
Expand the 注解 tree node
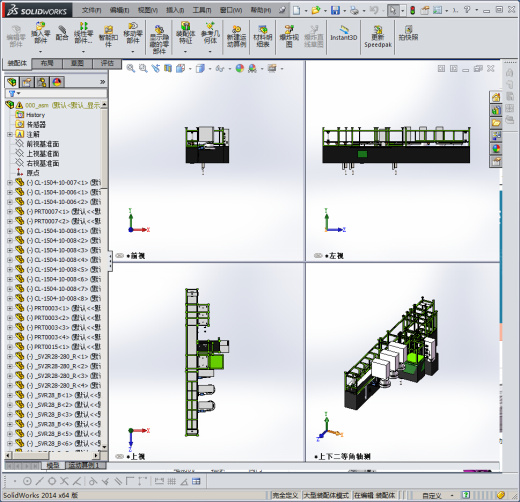(x=10, y=134)
